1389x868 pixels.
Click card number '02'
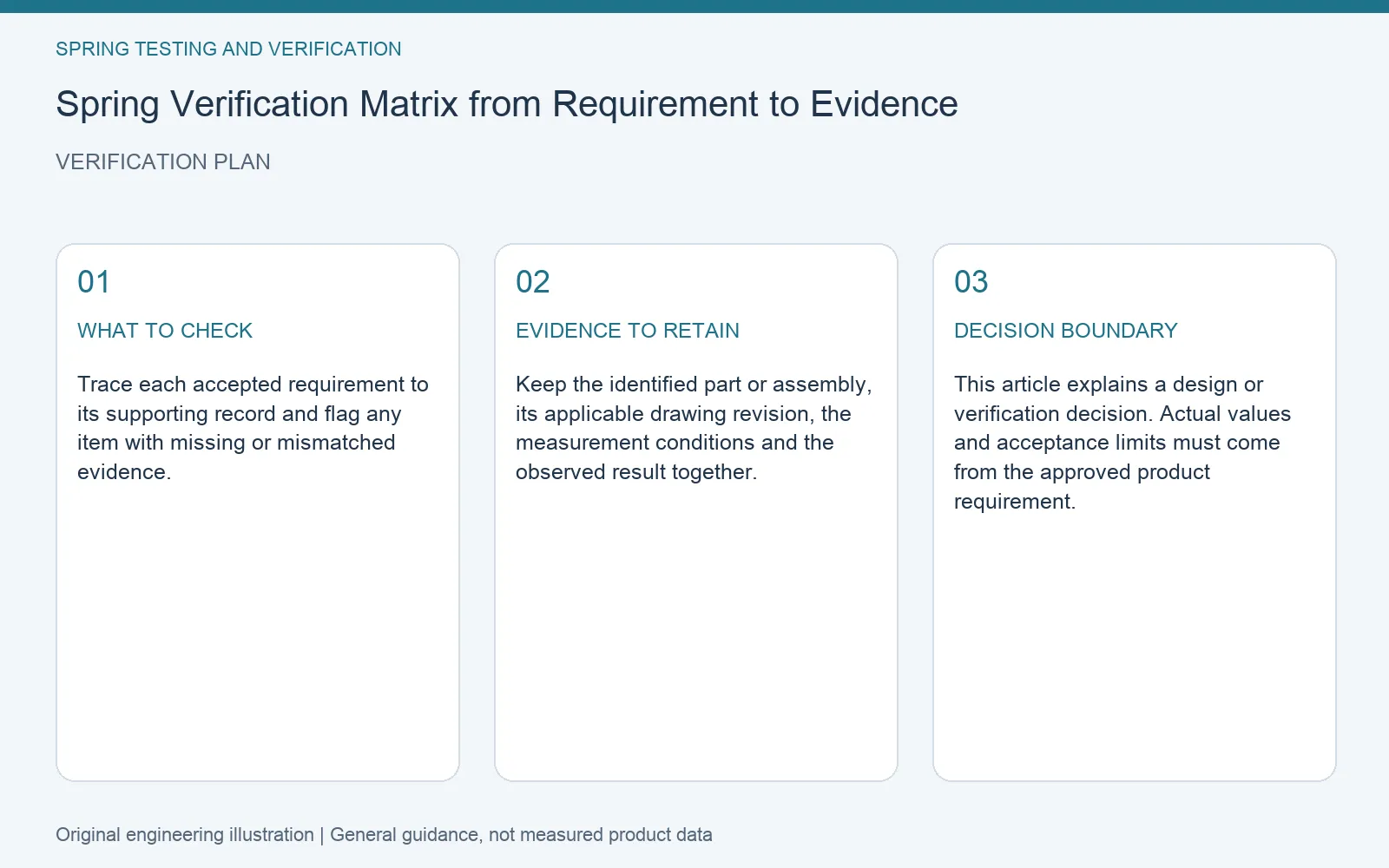[533, 282]
